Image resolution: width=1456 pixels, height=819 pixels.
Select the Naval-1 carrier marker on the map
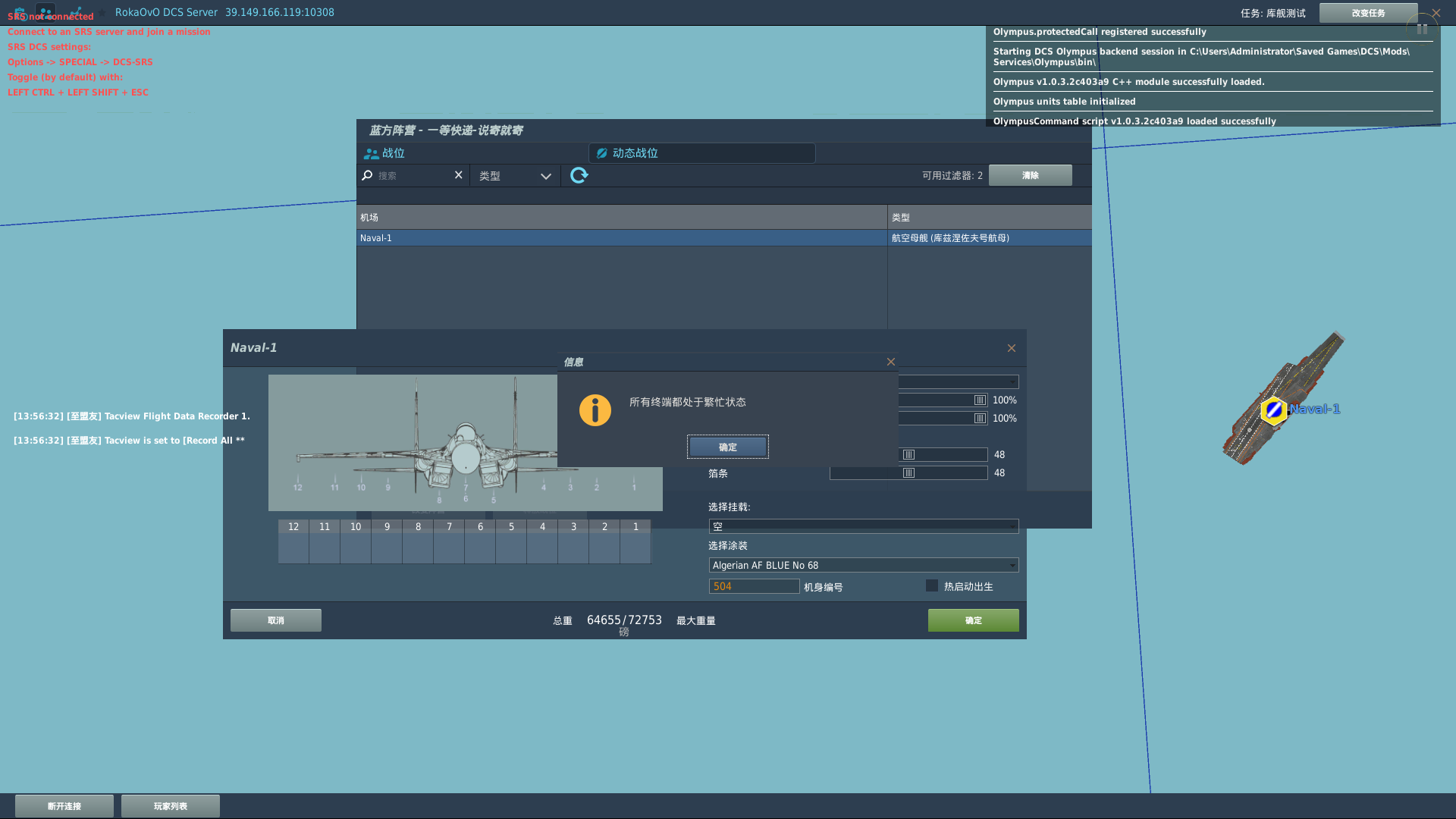1274,410
